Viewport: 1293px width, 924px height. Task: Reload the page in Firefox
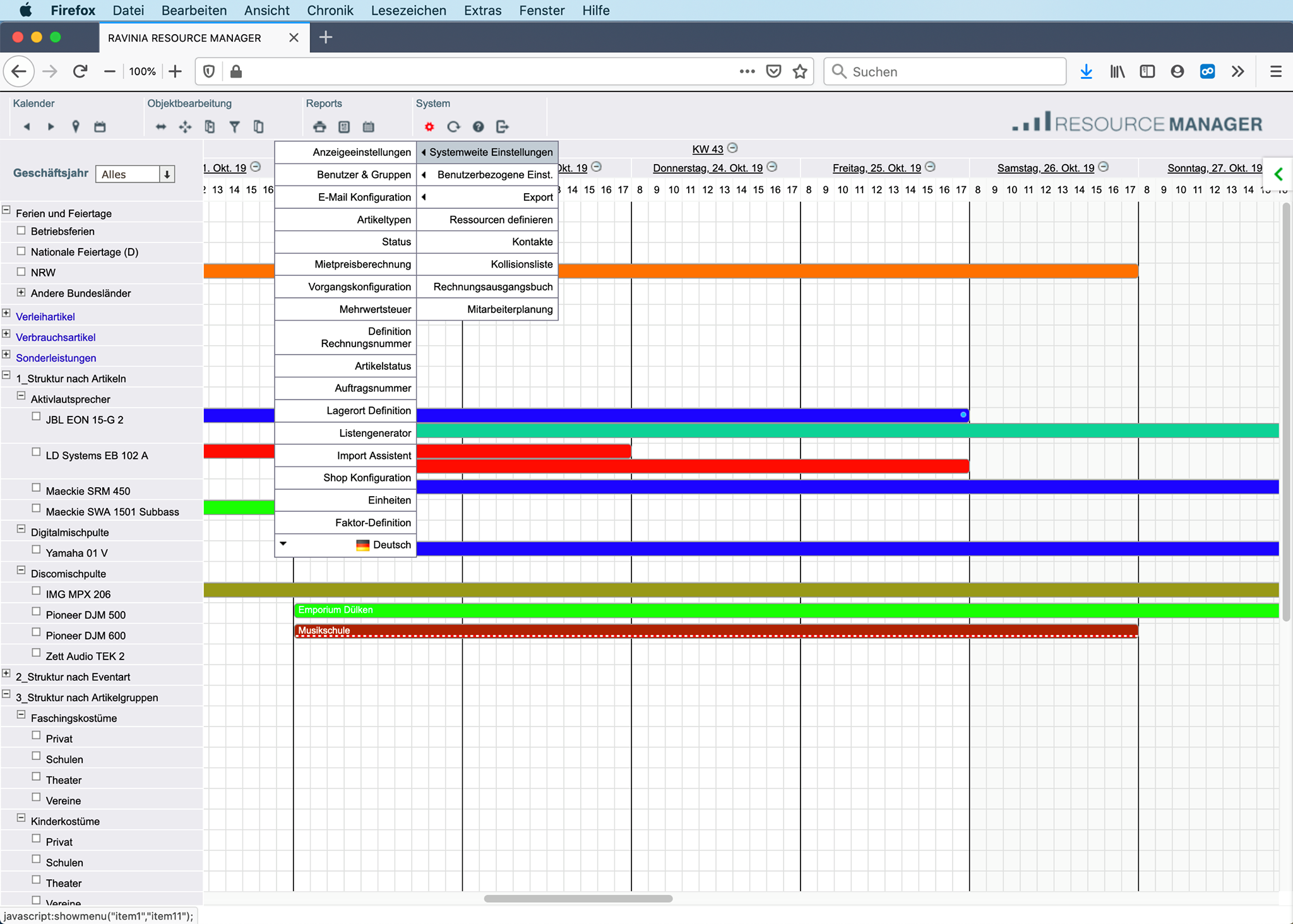click(x=80, y=71)
